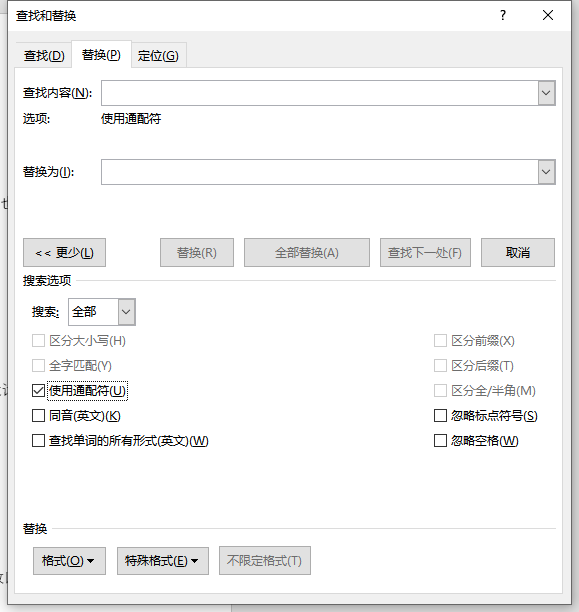Close the 查找和替换 dialog
Image resolution: width=579 pixels, height=612 pixels.
[548, 16]
